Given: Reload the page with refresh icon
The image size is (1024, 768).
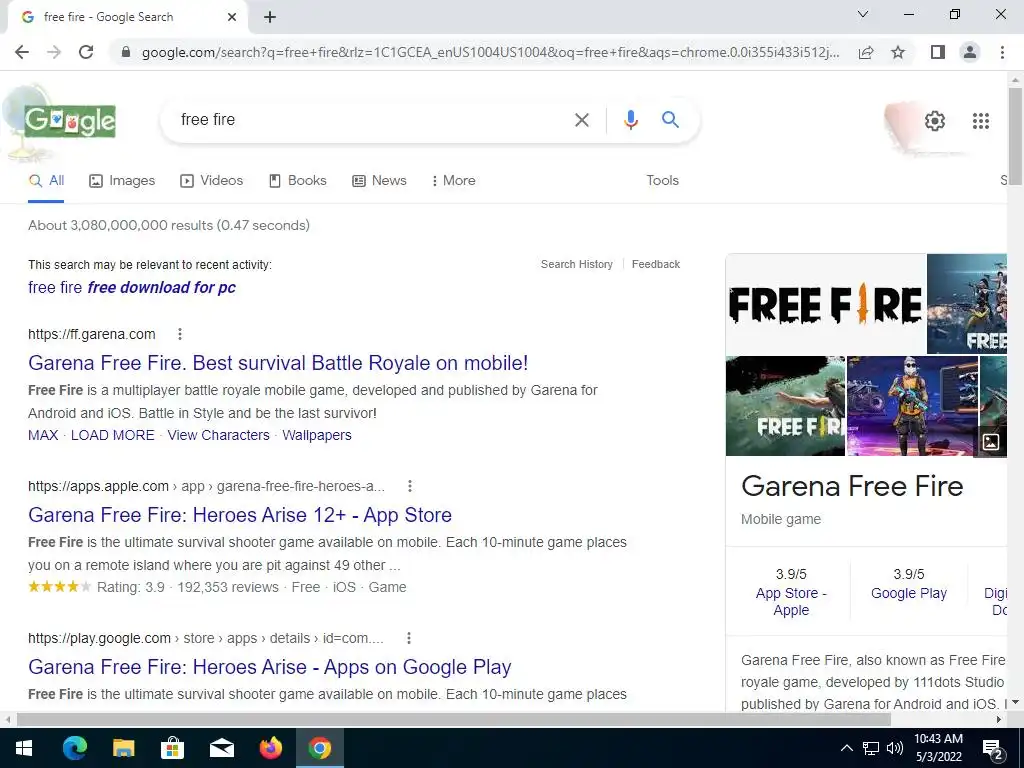Looking at the screenshot, I should pyautogui.click(x=86, y=52).
